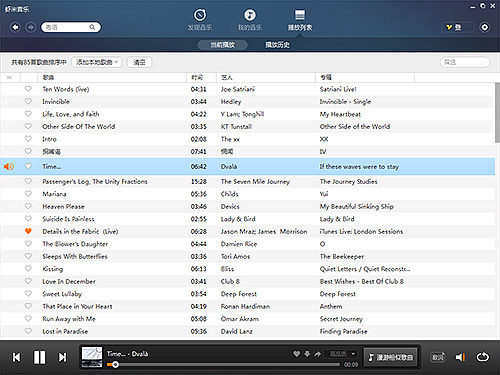Like the song Sweet Lullaby
500x375 pixels.
point(28,293)
